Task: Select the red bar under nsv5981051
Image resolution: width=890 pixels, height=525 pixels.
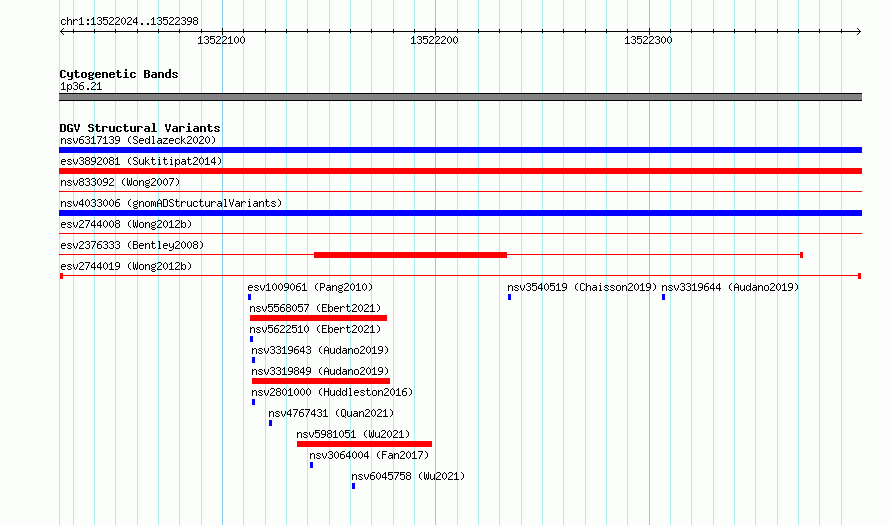Action: [x=364, y=444]
